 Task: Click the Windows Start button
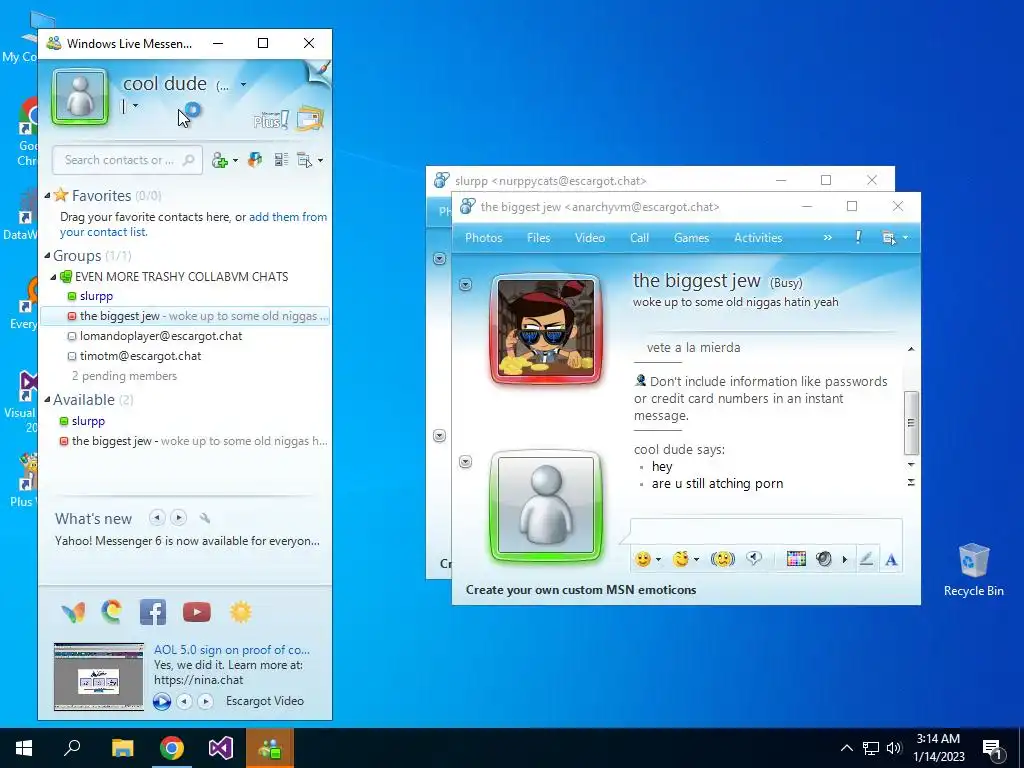(24, 748)
